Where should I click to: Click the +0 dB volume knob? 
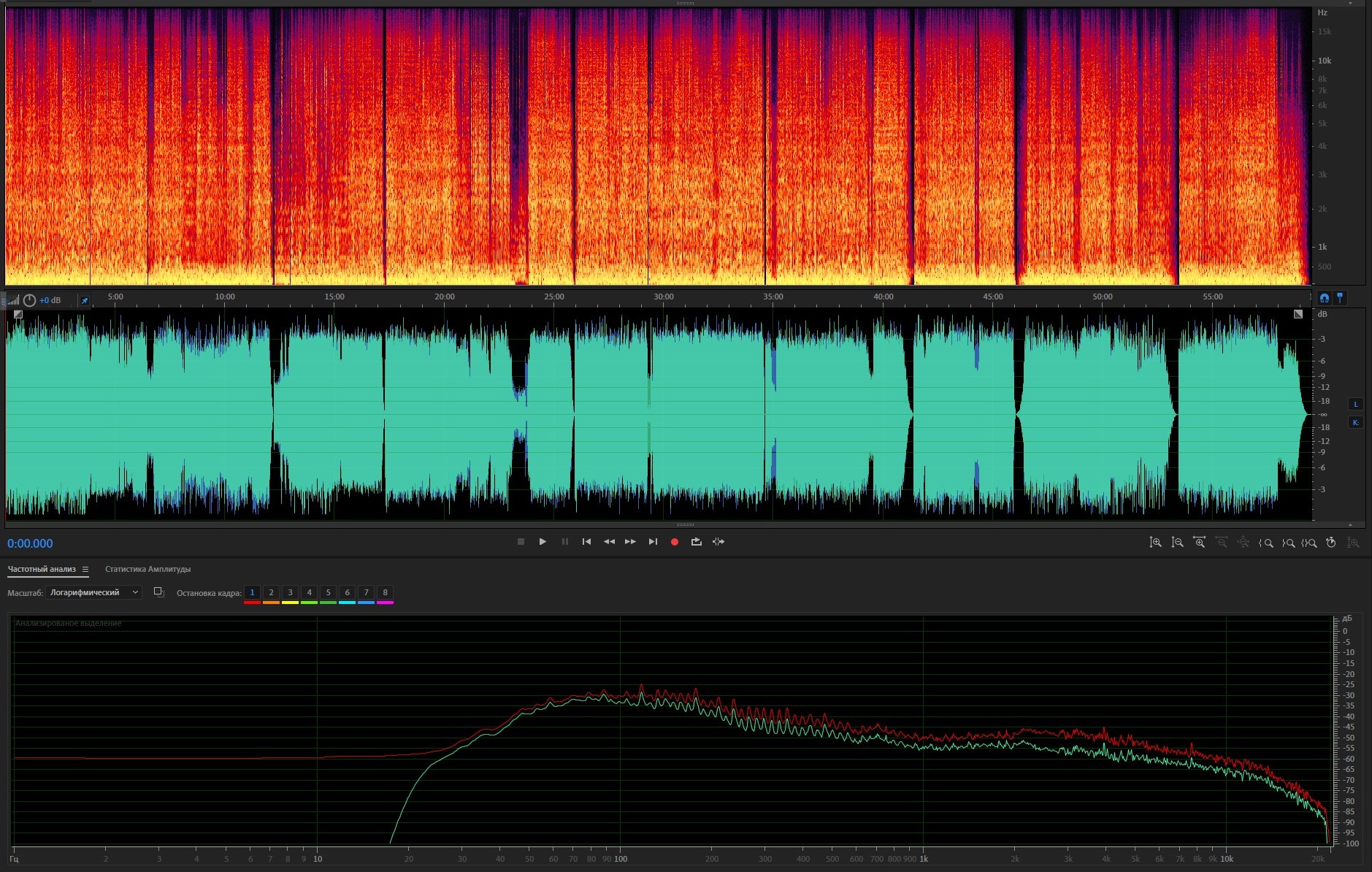30,300
